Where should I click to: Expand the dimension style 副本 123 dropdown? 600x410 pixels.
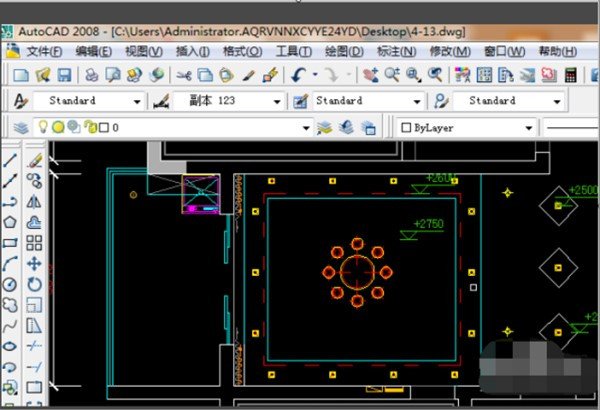277,101
